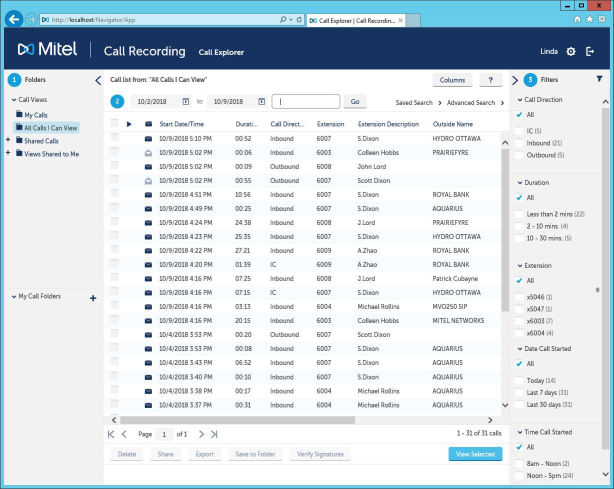Screen dimensions: 614x489
Task: Check the Inbound (21) filter
Action: point(519,143)
